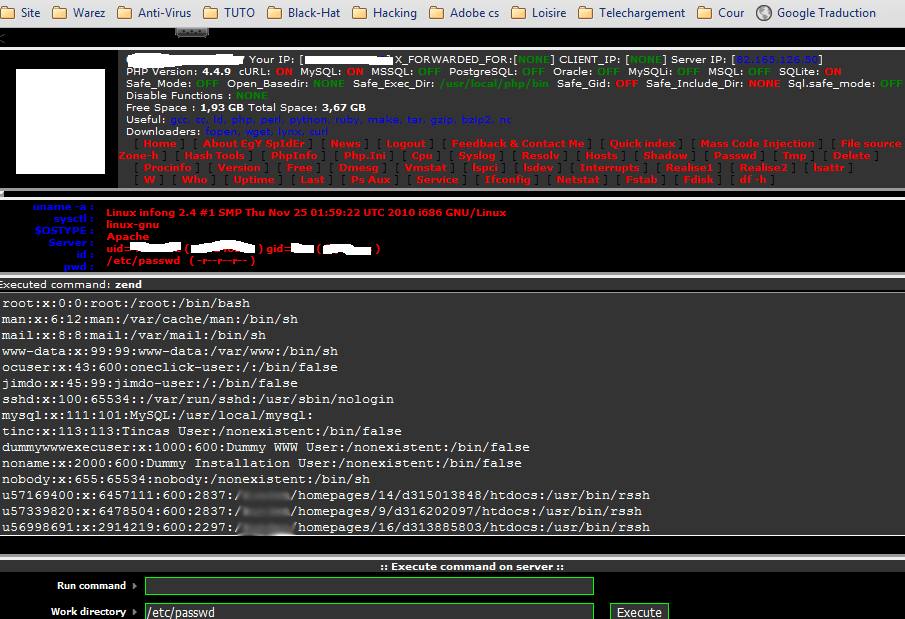Image resolution: width=905 pixels, height=619 pixels.
Task: Click the Tmp link
Action: pos(794,156)
